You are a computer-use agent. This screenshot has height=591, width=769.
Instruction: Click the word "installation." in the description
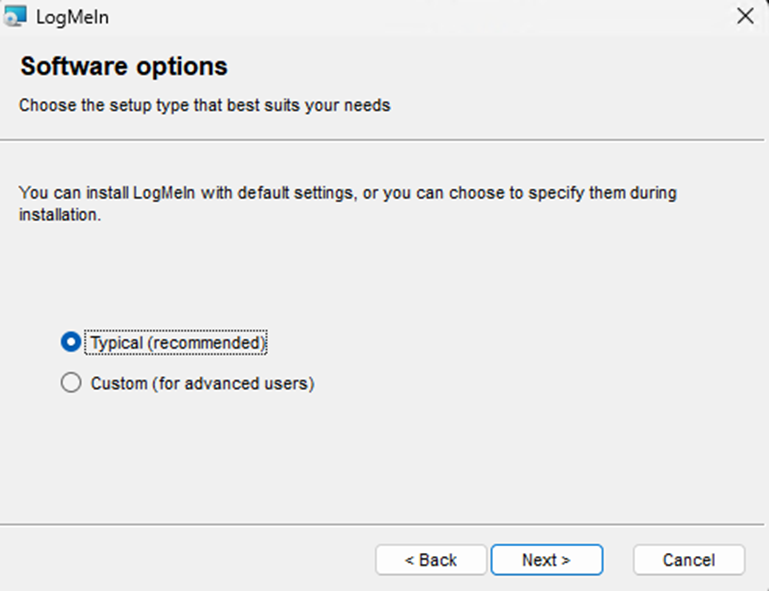coord(60,215)
